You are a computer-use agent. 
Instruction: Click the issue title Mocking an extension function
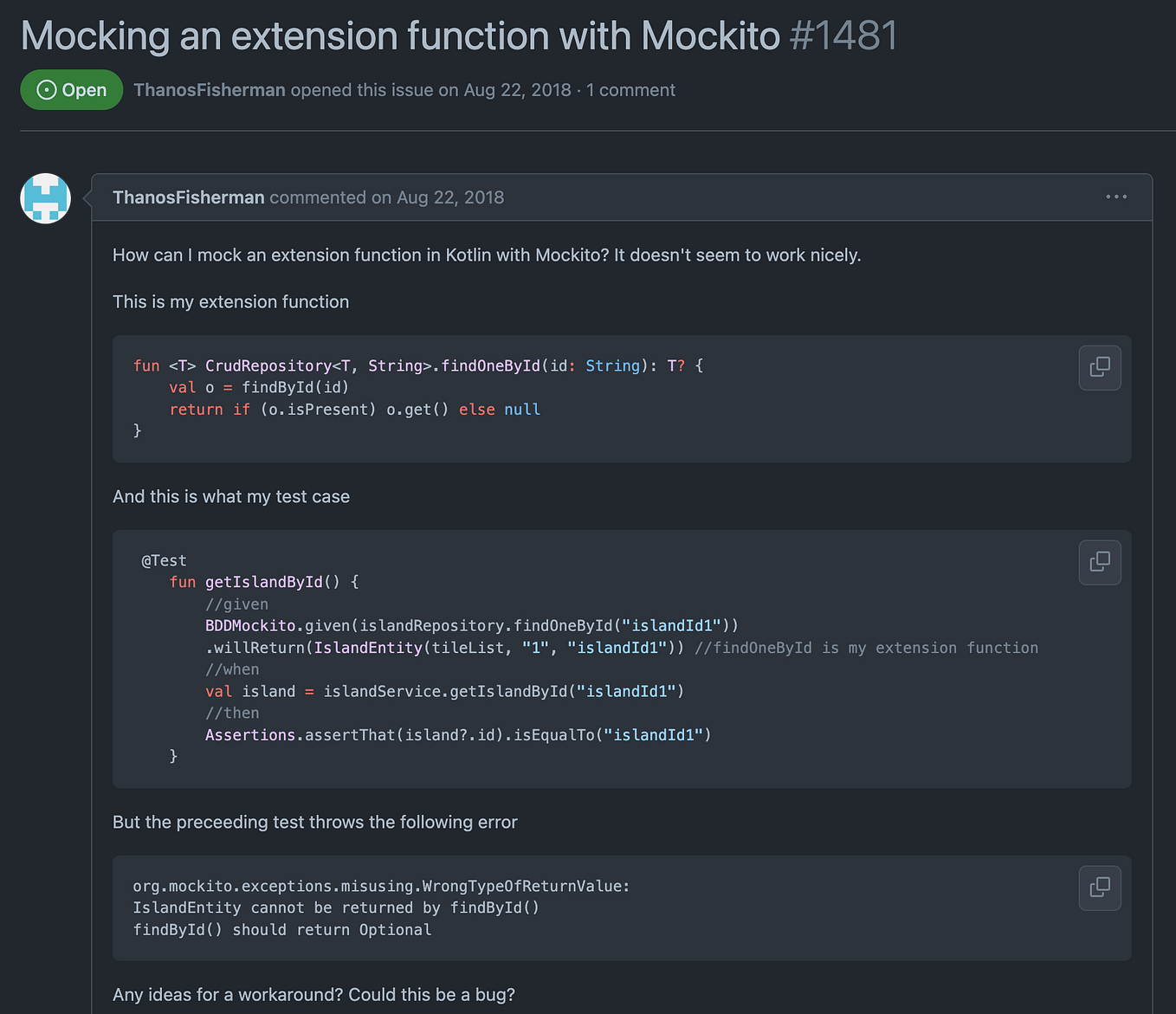tap(399, 36)
